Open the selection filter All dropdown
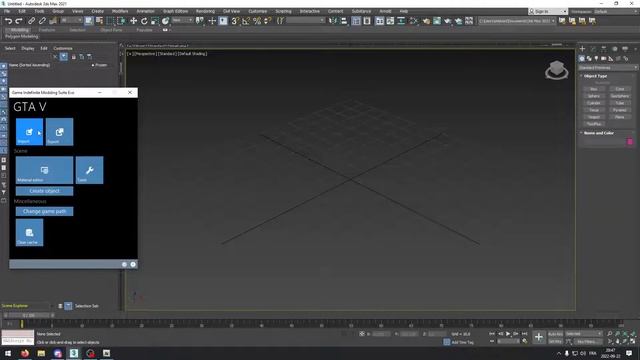This screenshot has height=360, width=640. (71, 20)
